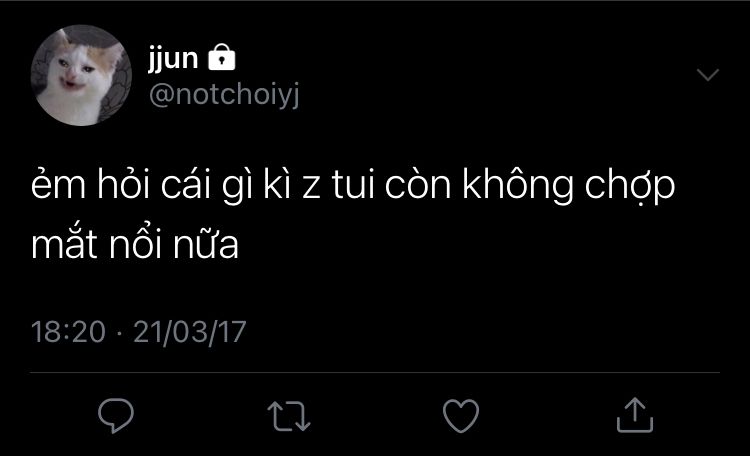Open the crying cat profile picture
The image size is (750, 456).
(81, 75)
